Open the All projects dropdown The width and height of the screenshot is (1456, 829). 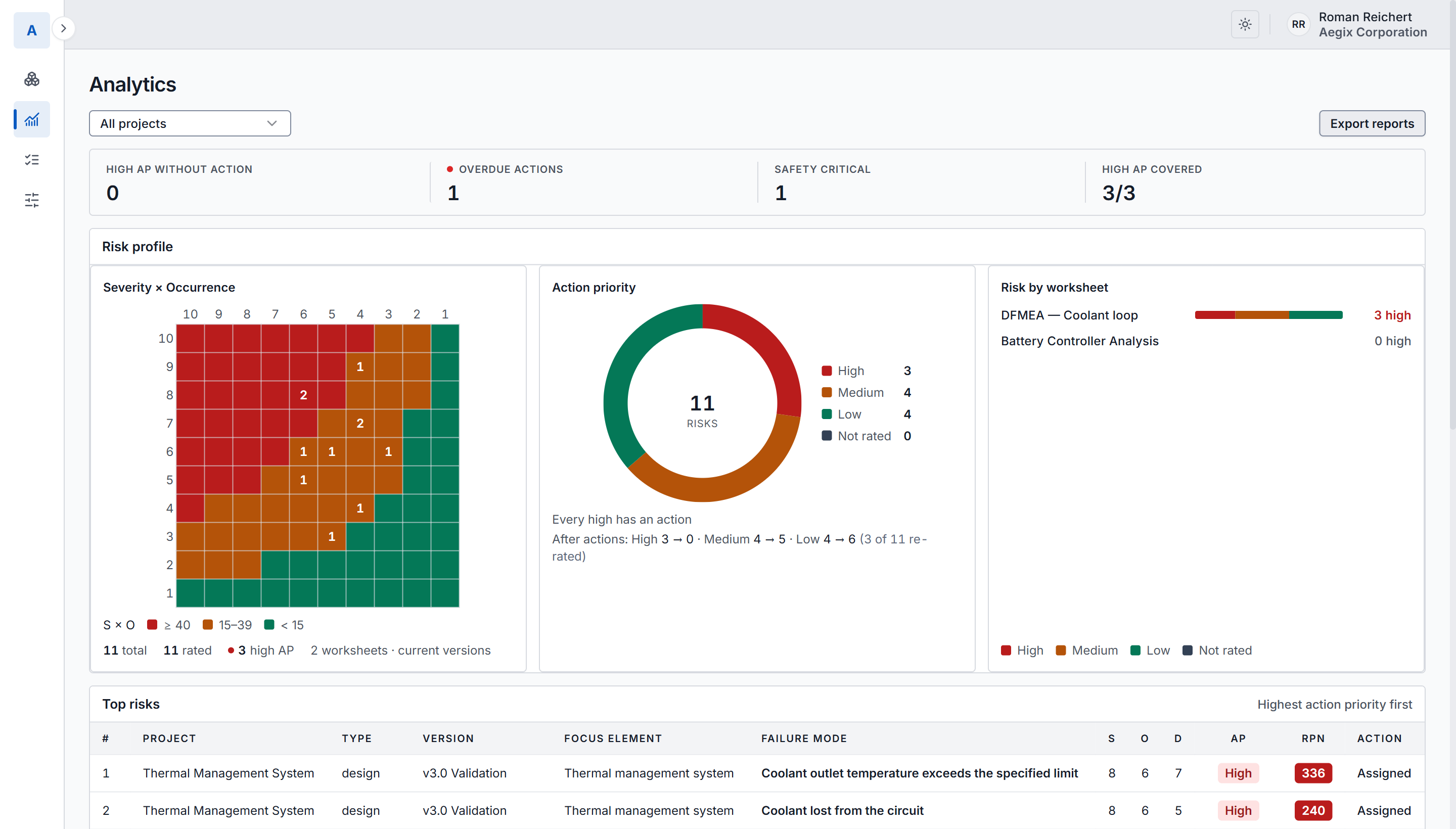click(x=190, y=123)
